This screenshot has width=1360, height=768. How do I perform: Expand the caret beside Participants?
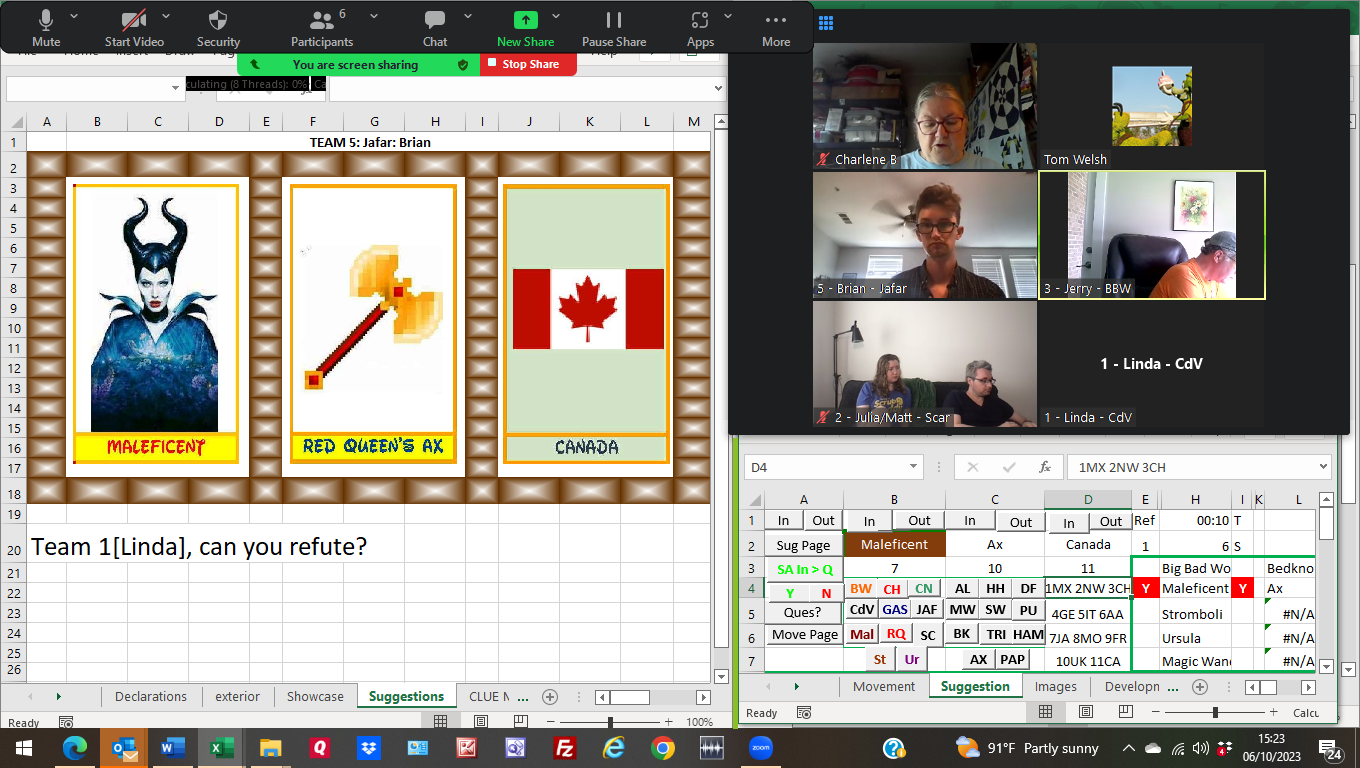click(x=374, y=17)
